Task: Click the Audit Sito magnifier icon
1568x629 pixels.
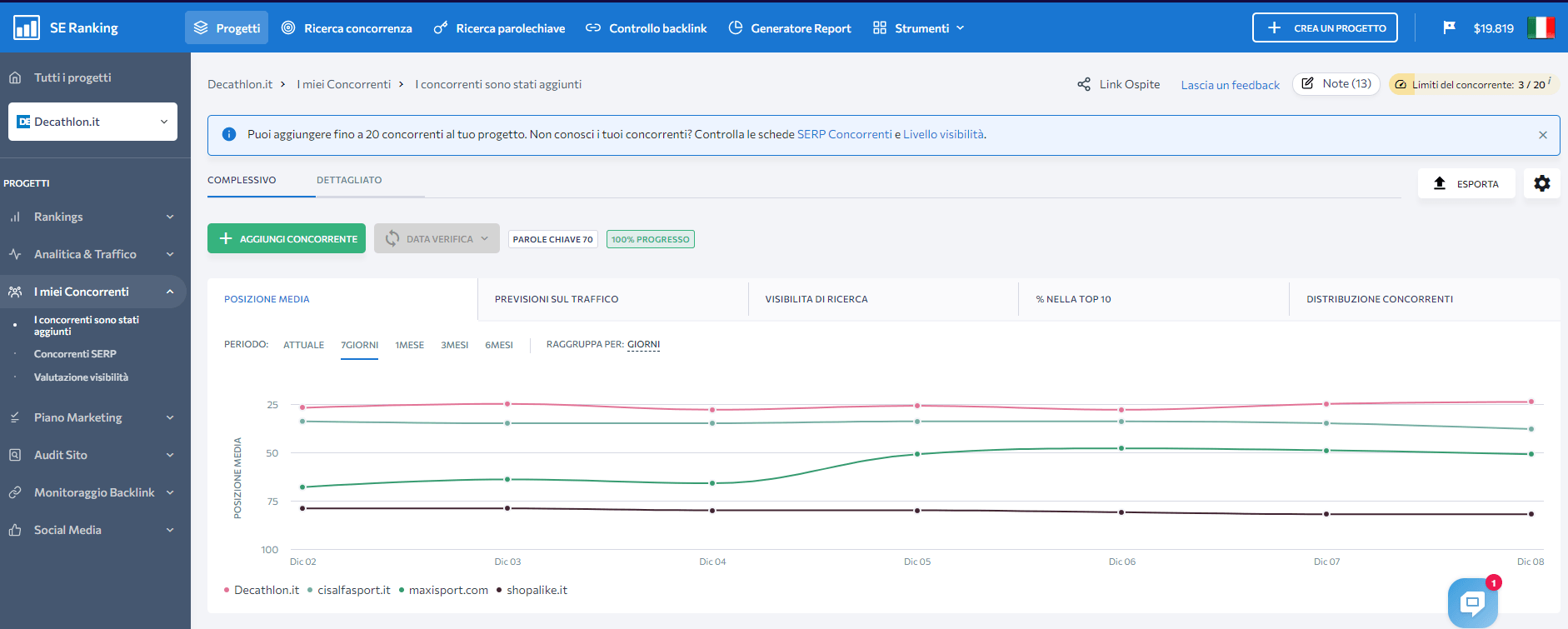Action: tap(15, 455)
